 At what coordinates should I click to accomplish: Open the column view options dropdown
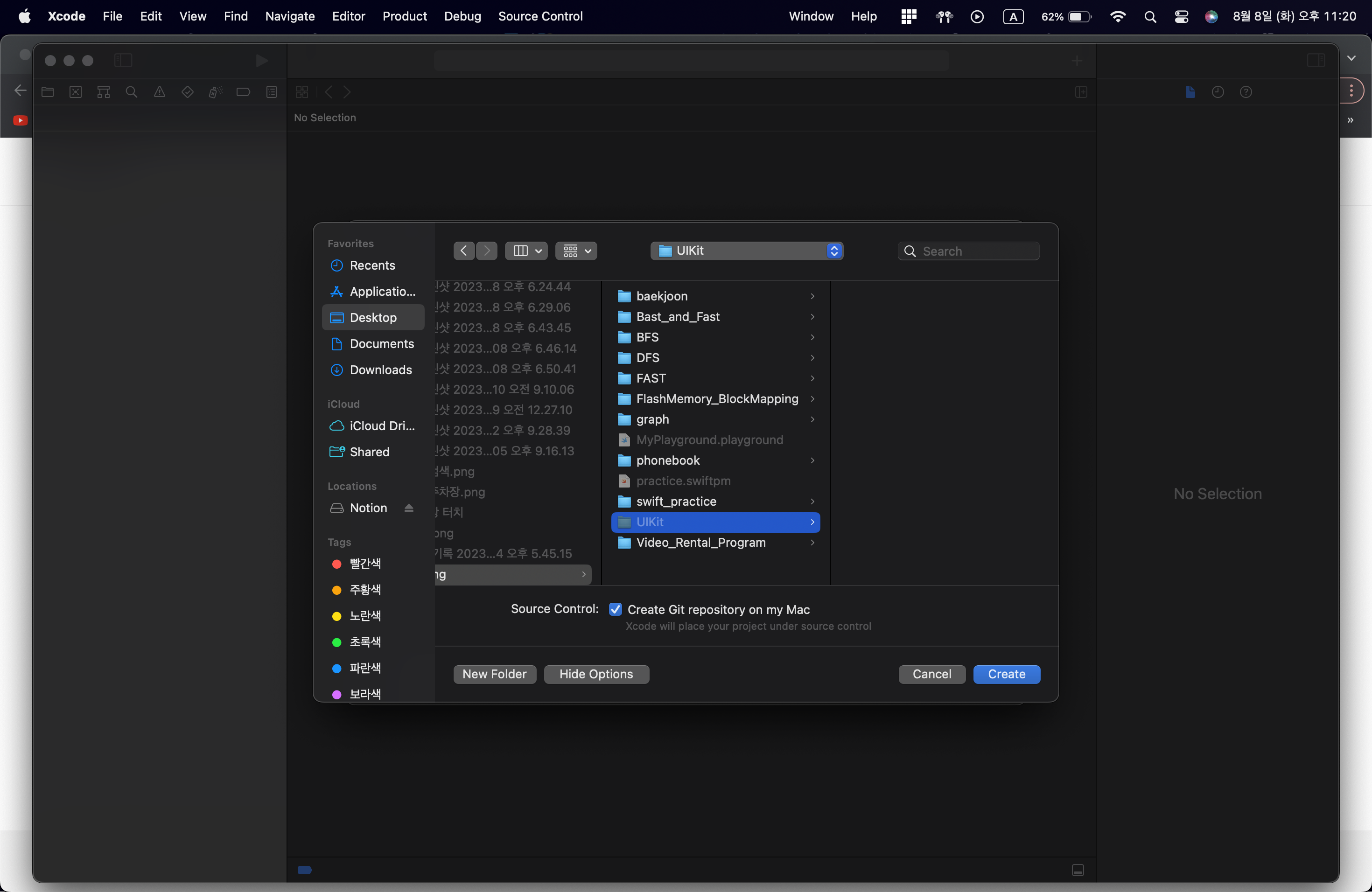526,251
